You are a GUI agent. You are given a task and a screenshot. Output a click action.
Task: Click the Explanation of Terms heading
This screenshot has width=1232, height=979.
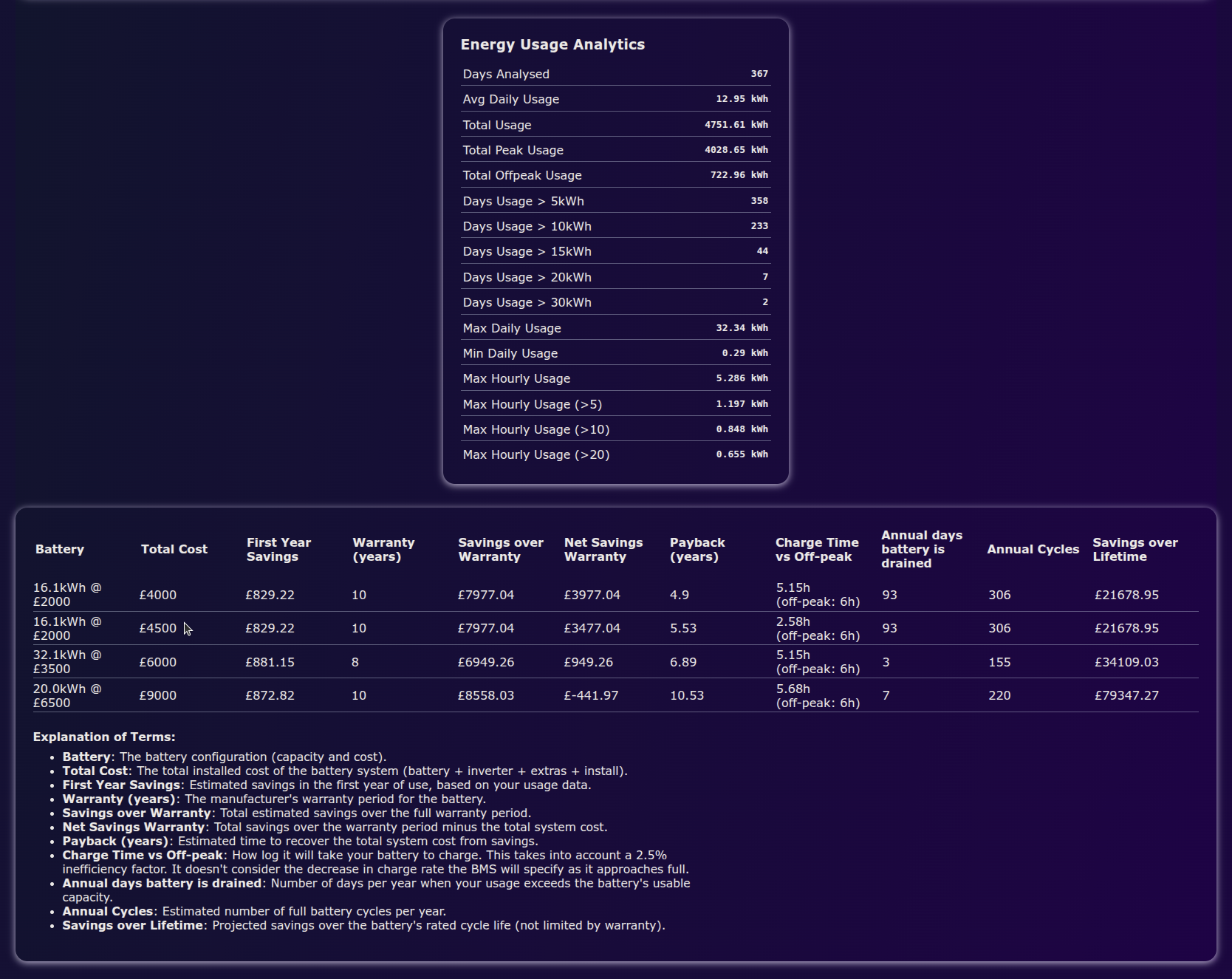click(x=104, y=737)
